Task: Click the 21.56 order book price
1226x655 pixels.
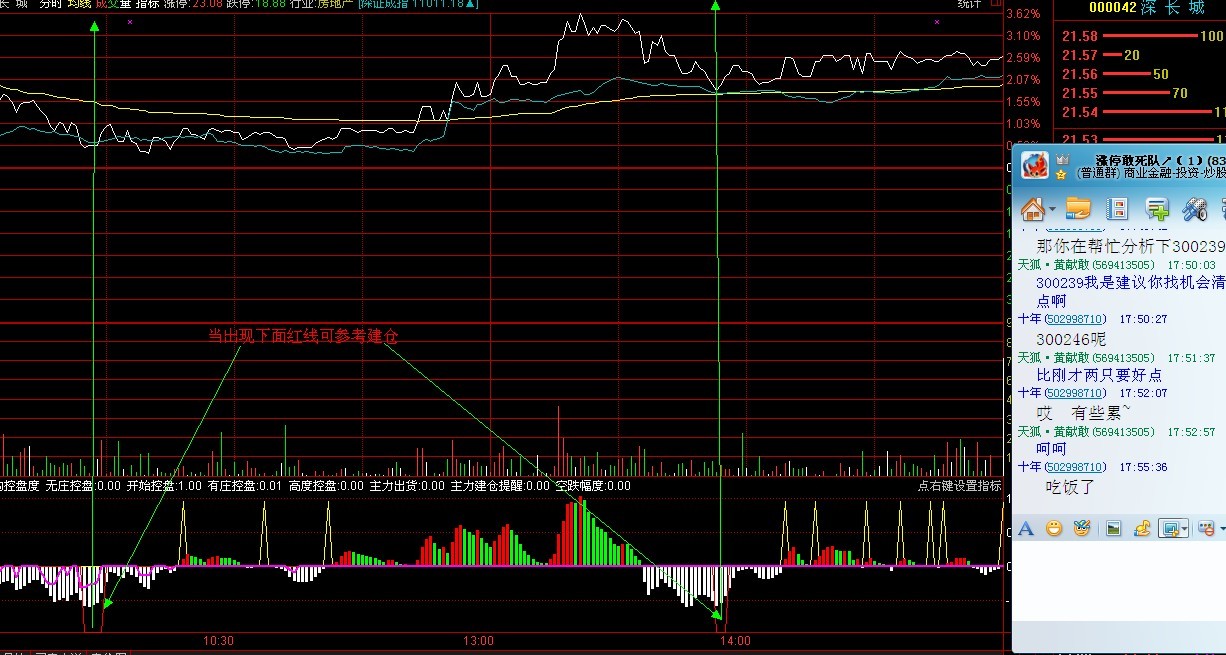Action: (x=1080, y=74)
